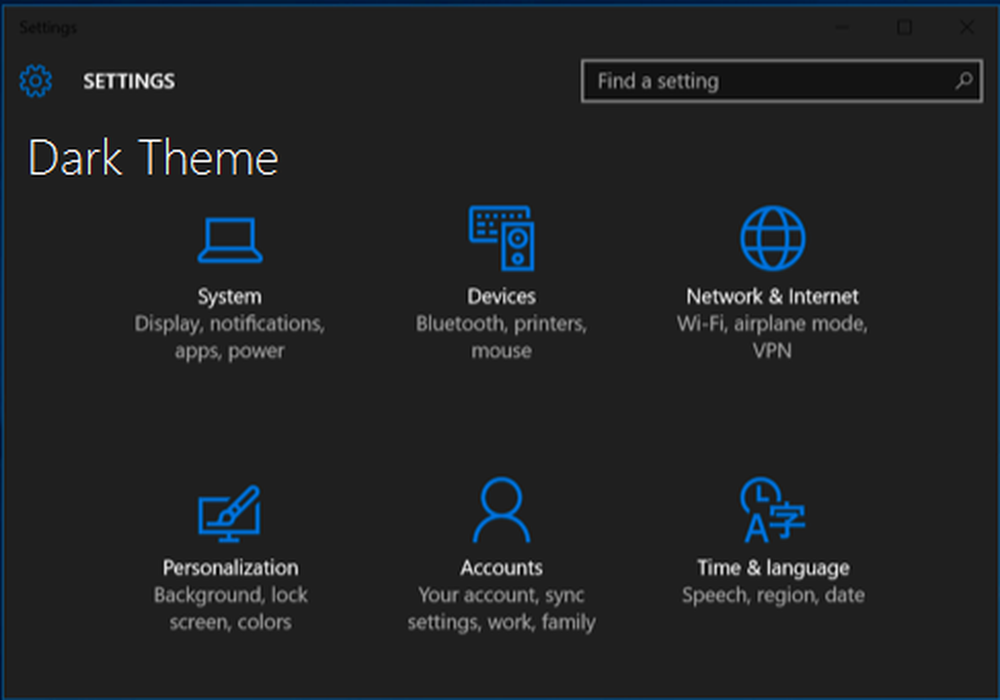Screen dimensions: 1000x700
Task: Select the Devices category label
Action: coord(501,296)
